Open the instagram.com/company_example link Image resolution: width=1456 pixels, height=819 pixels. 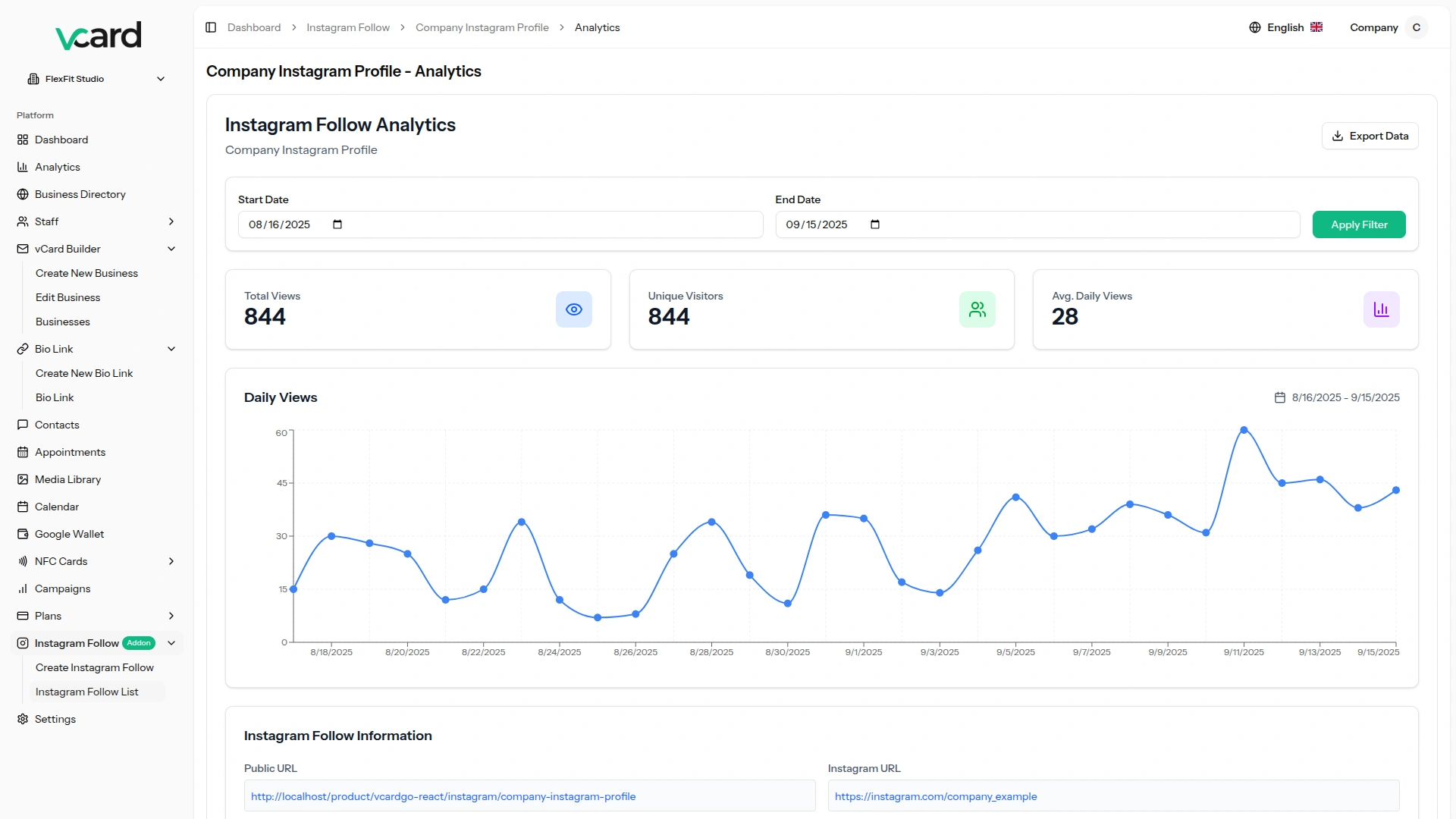click(x=936, y=796)
